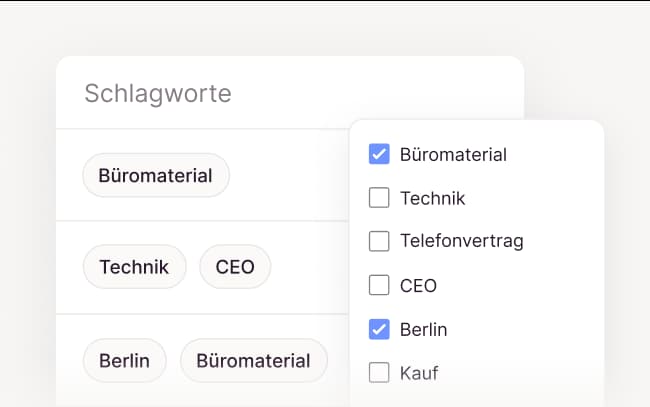Click the Technik tag chip

134,267
